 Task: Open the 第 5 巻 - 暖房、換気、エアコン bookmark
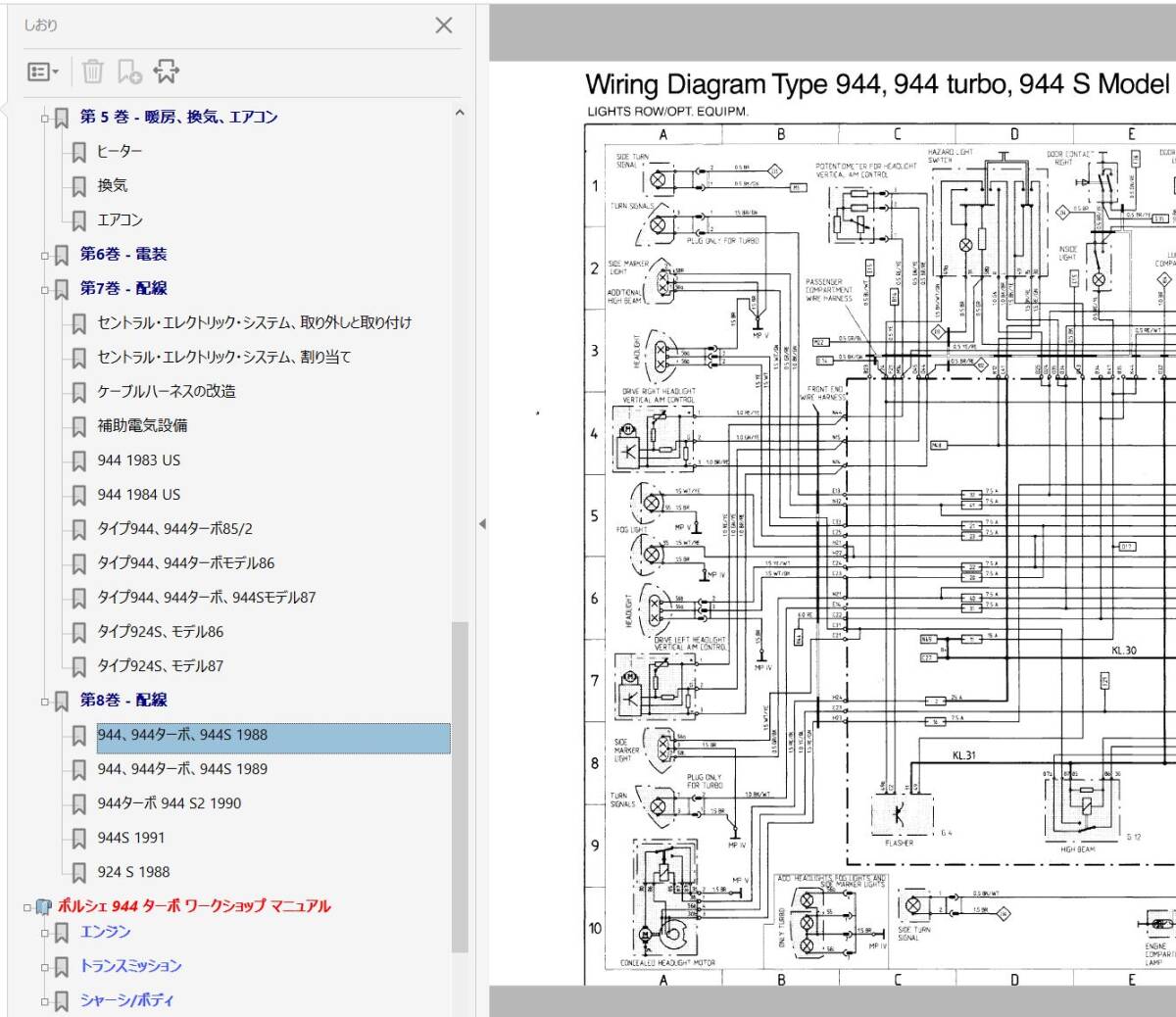178,117
